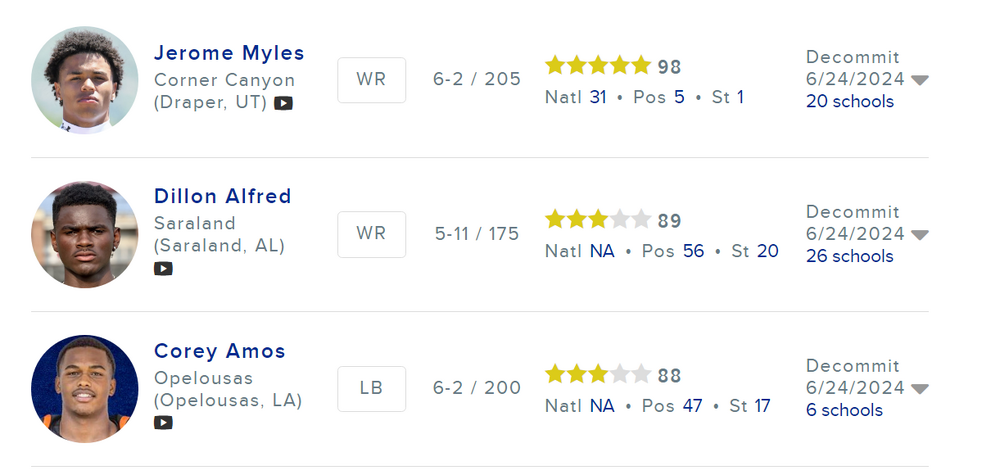Select Dillon Alfred's headshot thumbnail
1000x475 pixels.
(x=85, y=235)
